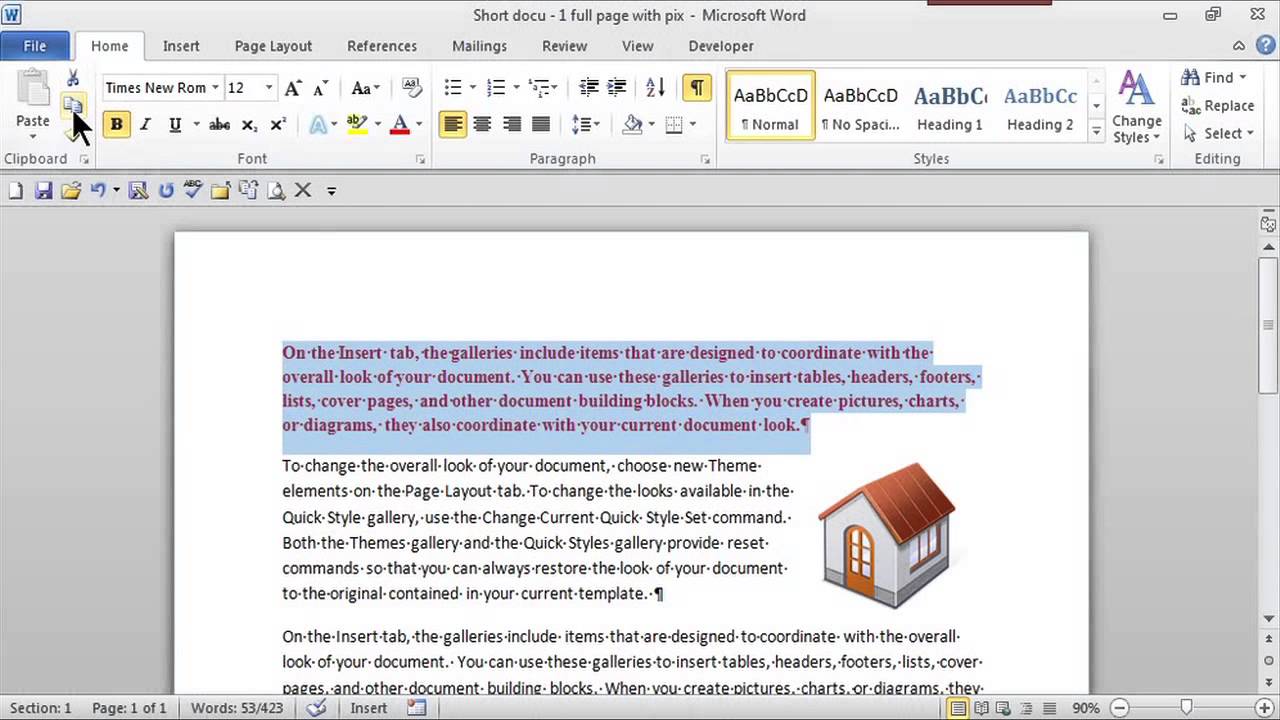
Task: Click the X icon in quick toolbar
Action: coord(303,190)
